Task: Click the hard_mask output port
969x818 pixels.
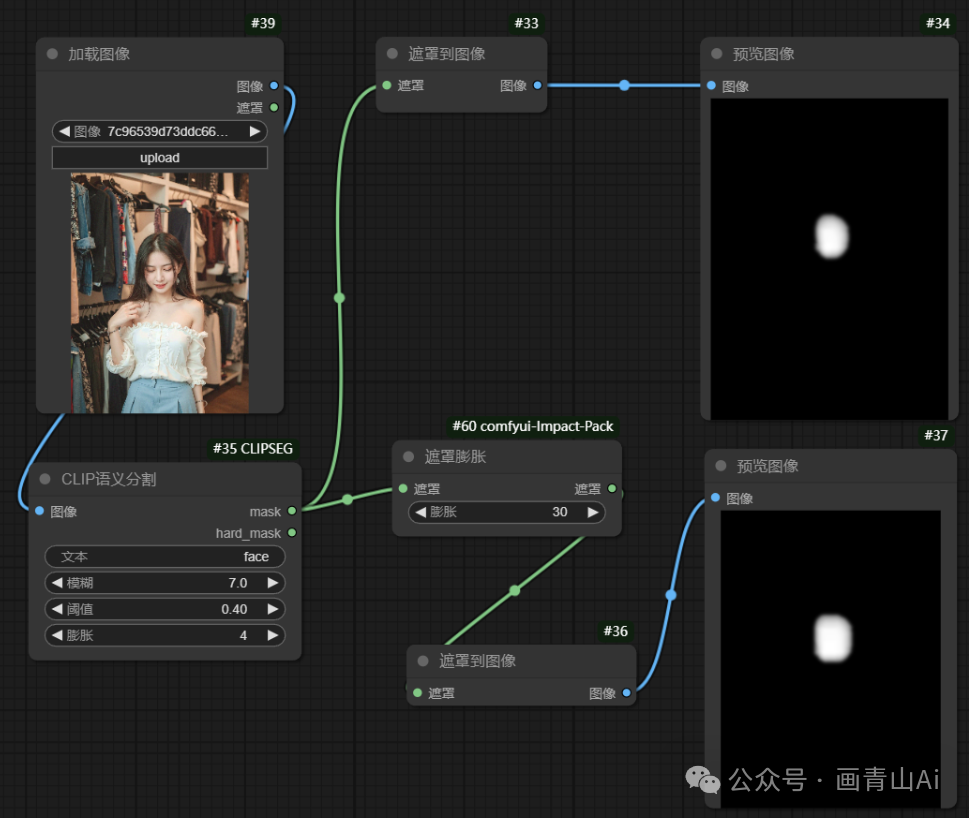Action: [292, 533]
